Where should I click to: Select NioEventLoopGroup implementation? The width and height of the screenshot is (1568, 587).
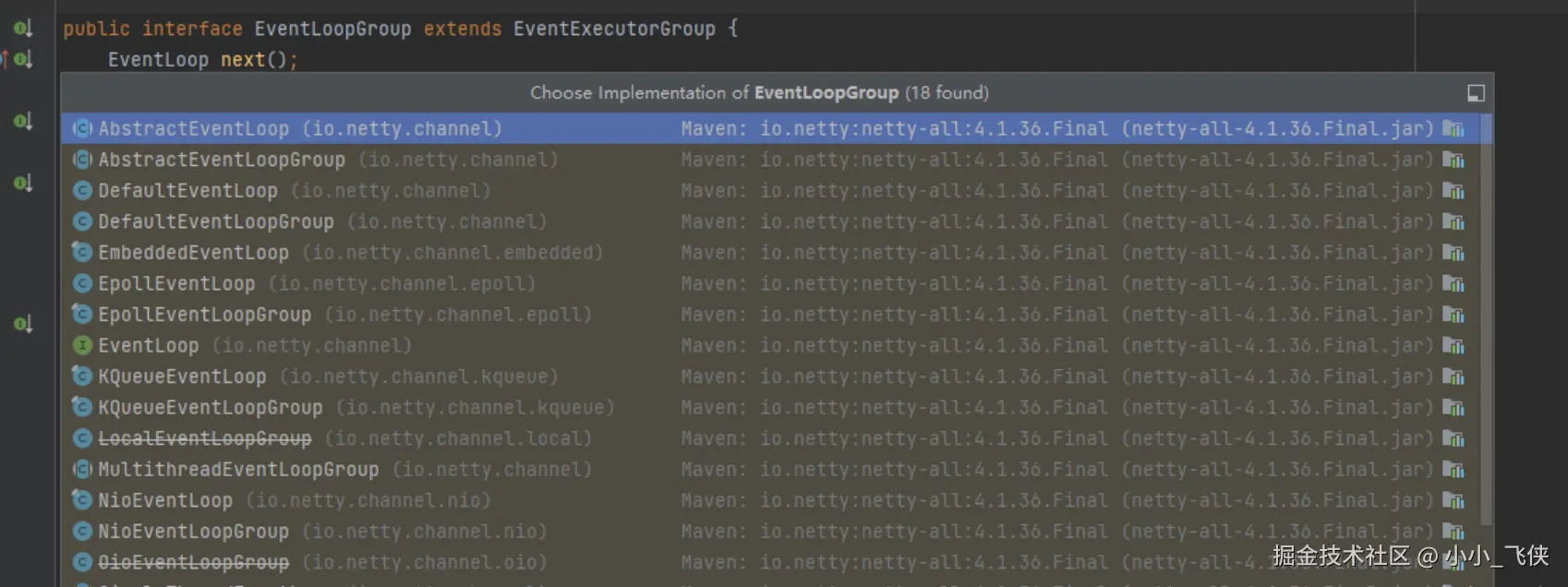point(769,532)
